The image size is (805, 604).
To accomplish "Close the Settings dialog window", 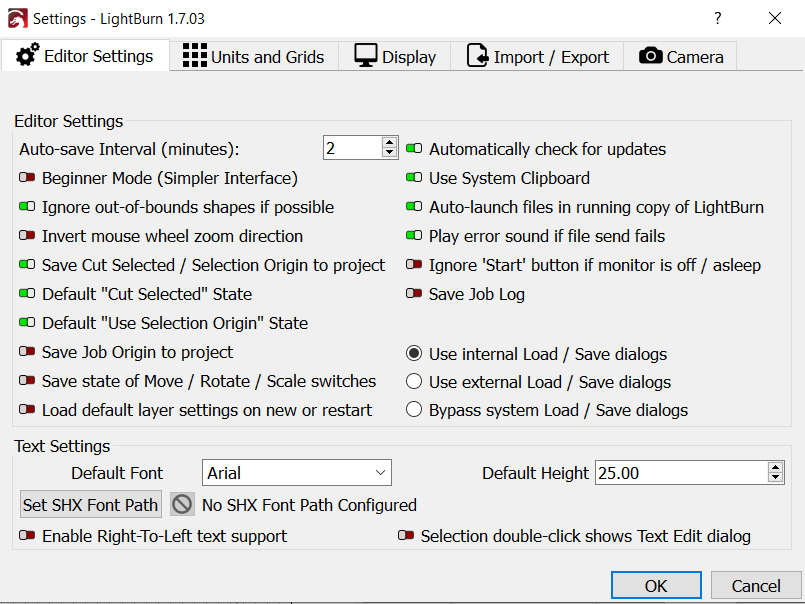I will (x=775, y=18).
